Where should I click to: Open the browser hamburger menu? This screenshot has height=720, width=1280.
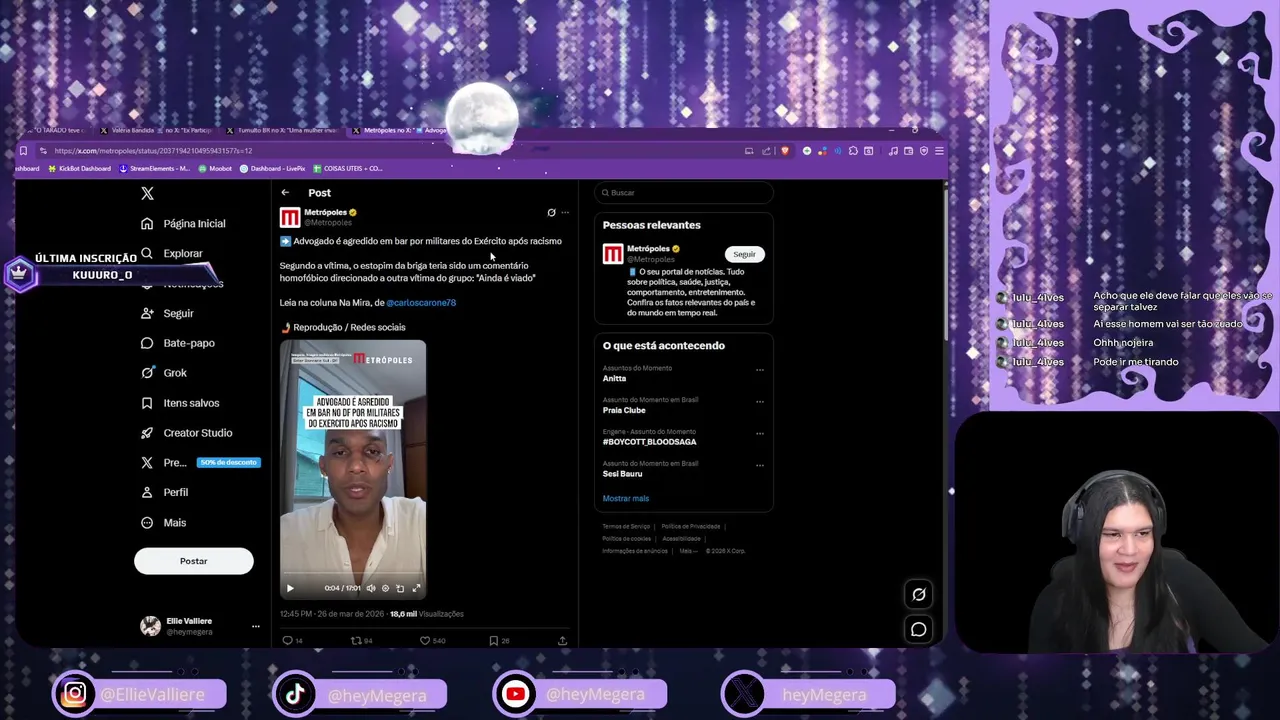(939, 151)
